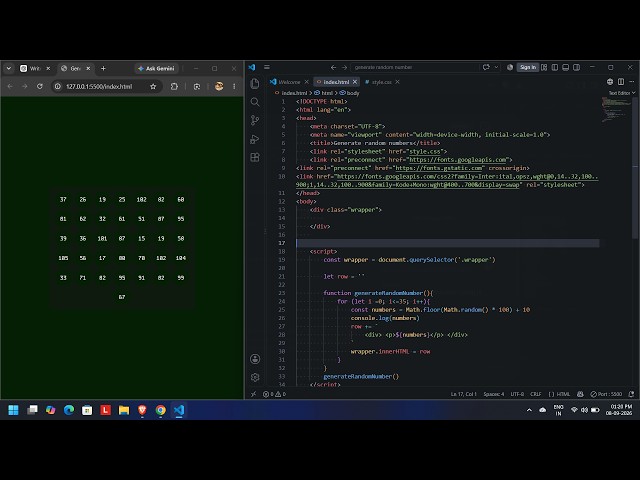Open the Explorer view in VS Code activity bar
The image size is (640, 480).
pos(255,84)
